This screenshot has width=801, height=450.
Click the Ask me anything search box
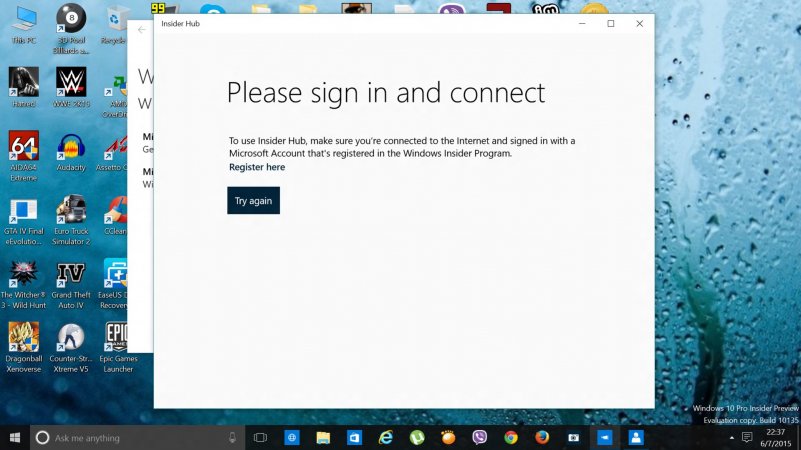point(137,438)
